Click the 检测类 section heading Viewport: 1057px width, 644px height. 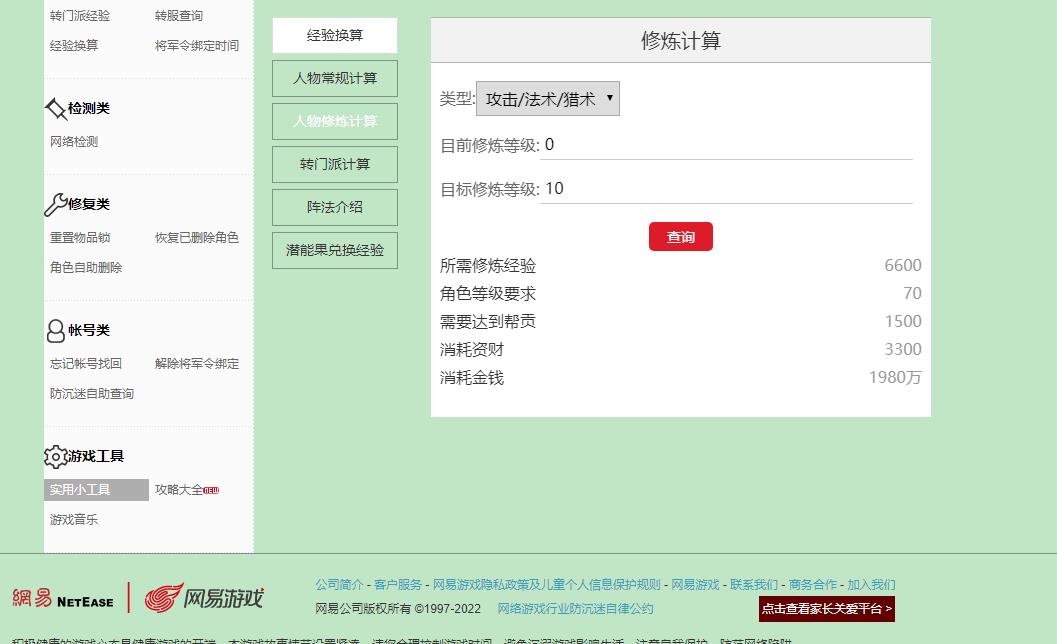coord(89,109)
